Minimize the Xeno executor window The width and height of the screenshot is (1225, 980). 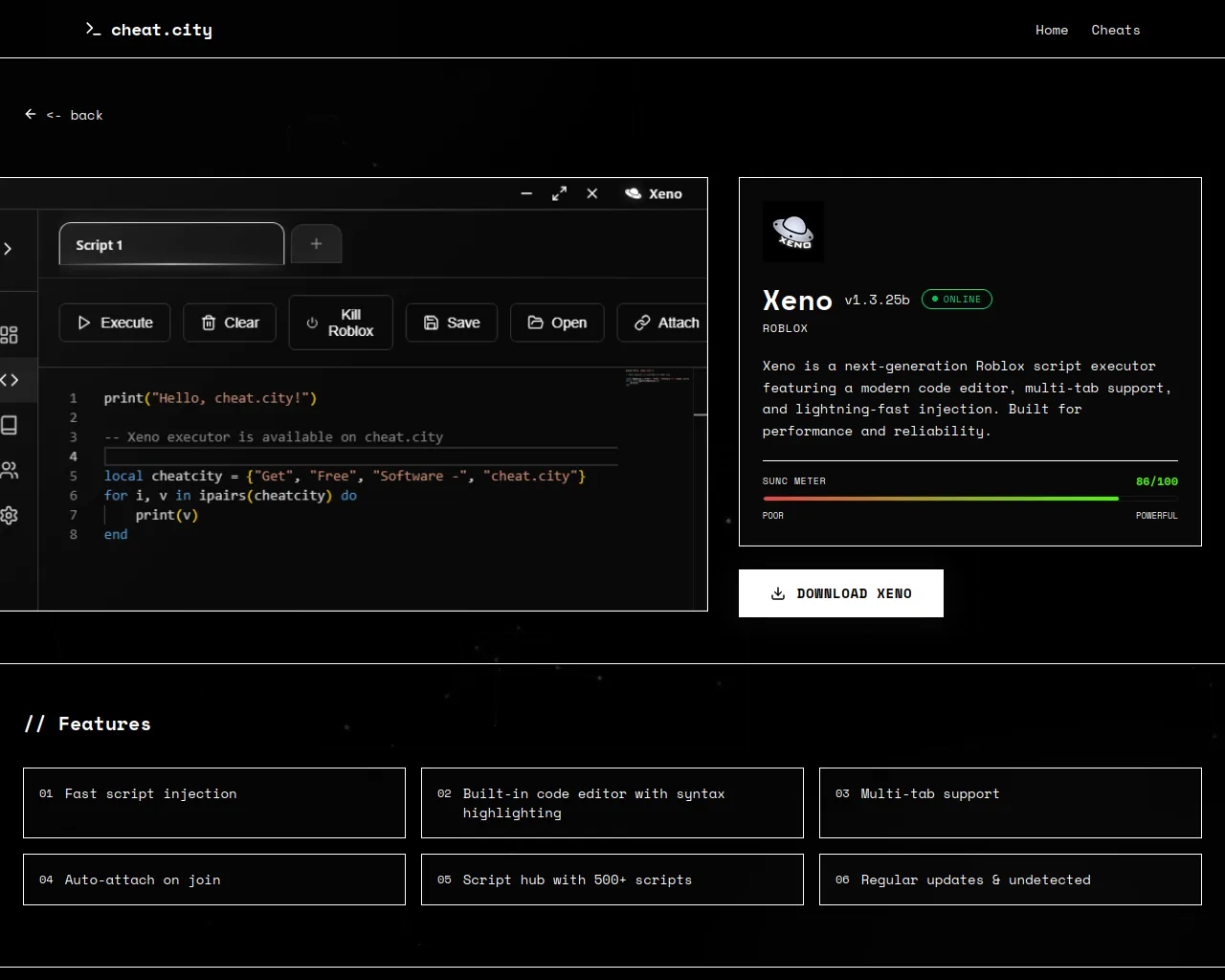(526, 193)
